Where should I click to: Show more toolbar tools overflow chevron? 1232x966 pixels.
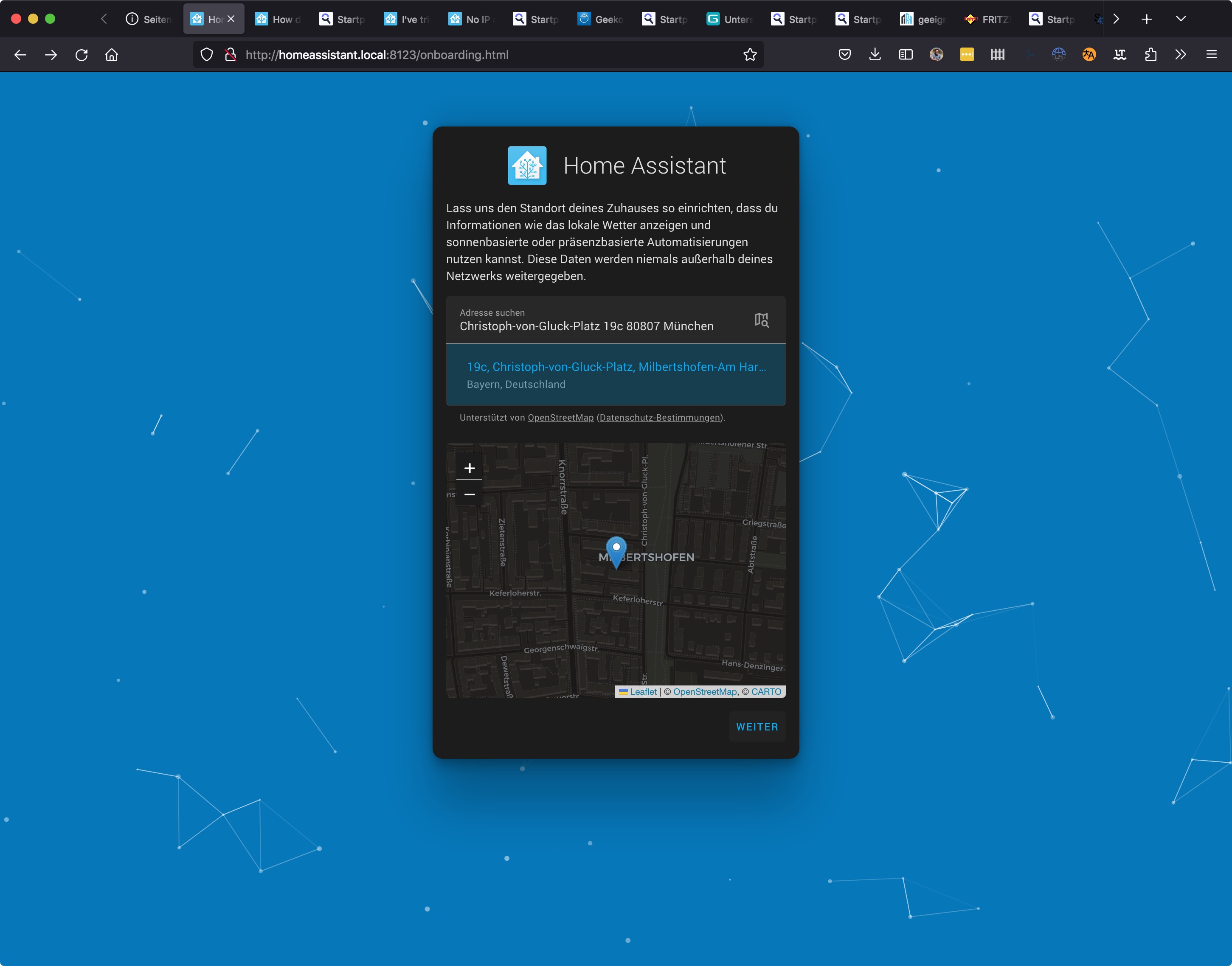pos(1180,55)
